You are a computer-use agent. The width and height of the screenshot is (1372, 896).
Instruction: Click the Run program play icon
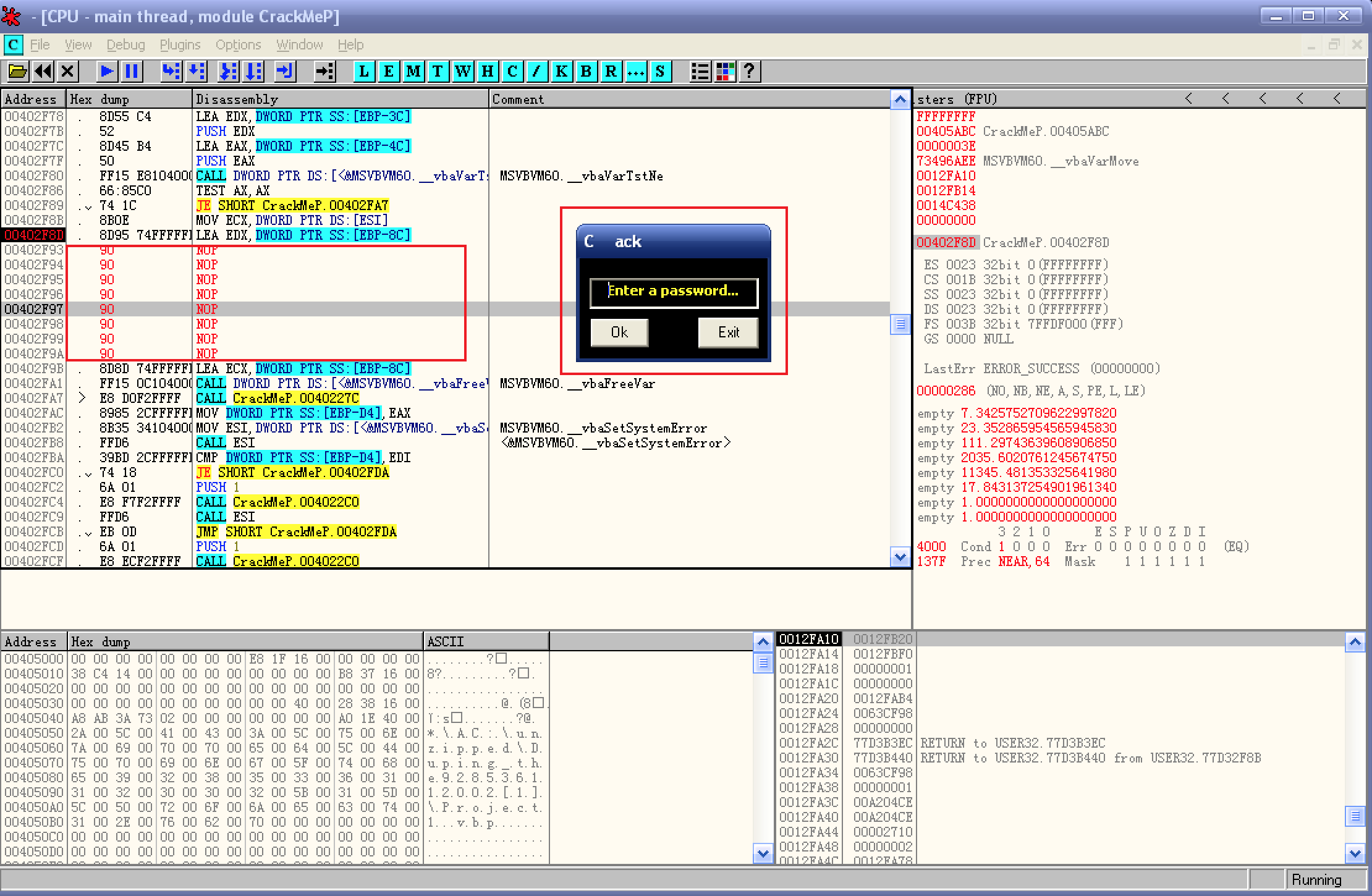(106, 72)
